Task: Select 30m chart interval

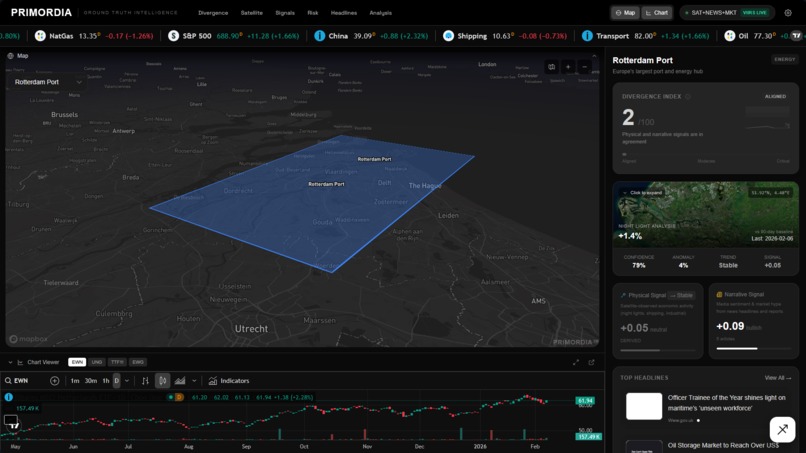Action: (91, 381)
